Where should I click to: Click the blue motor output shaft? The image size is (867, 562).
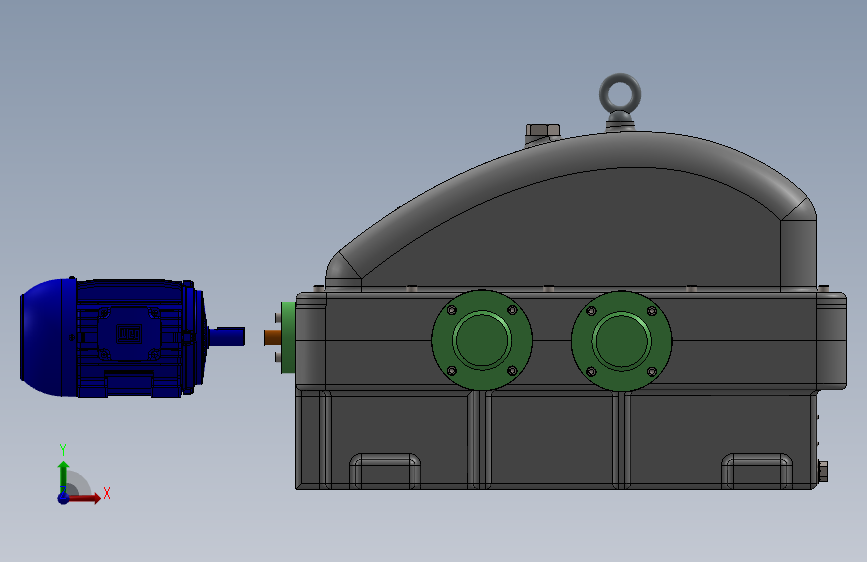(228, 336)
